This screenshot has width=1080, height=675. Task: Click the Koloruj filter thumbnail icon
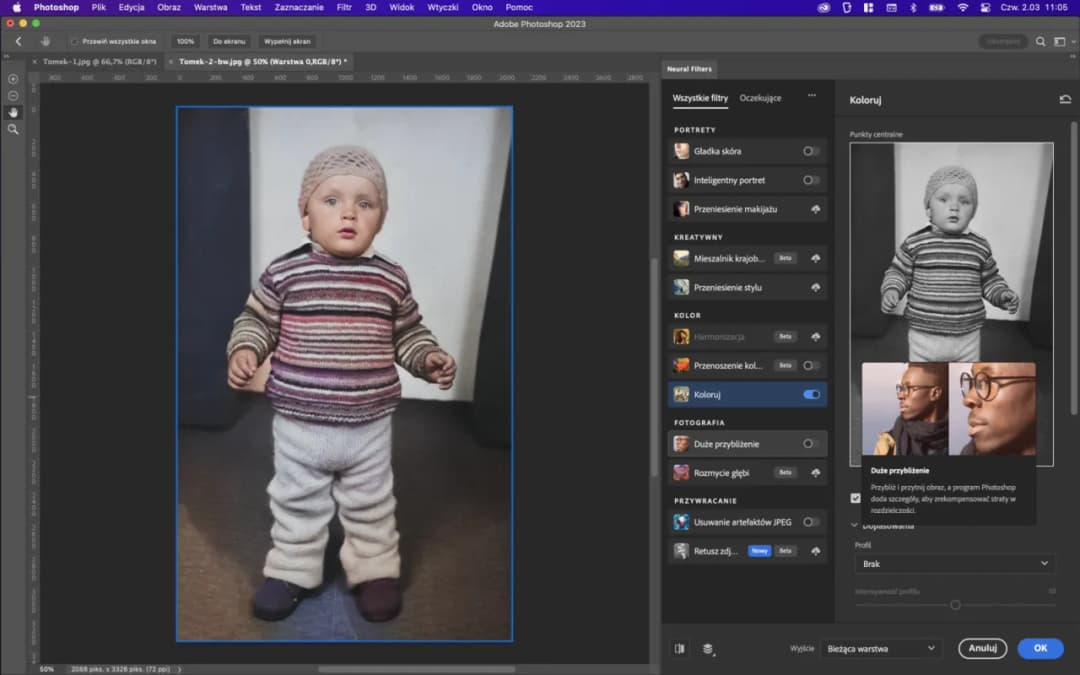point(682,394)
